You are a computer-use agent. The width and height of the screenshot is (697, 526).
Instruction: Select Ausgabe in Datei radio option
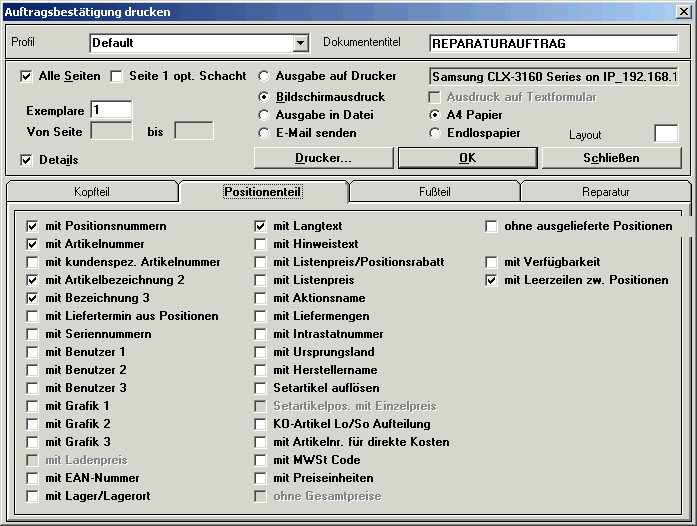[x=264, y=115]
